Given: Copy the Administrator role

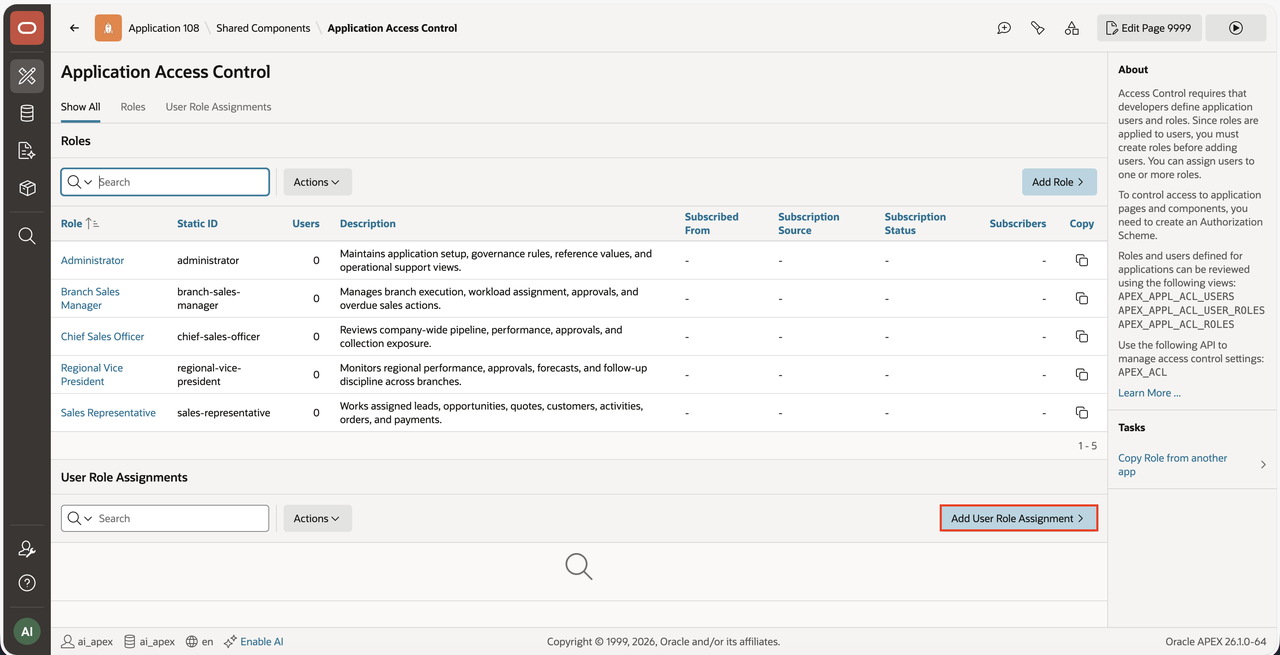Looking at the screenshot, I should click(1081, 260).
